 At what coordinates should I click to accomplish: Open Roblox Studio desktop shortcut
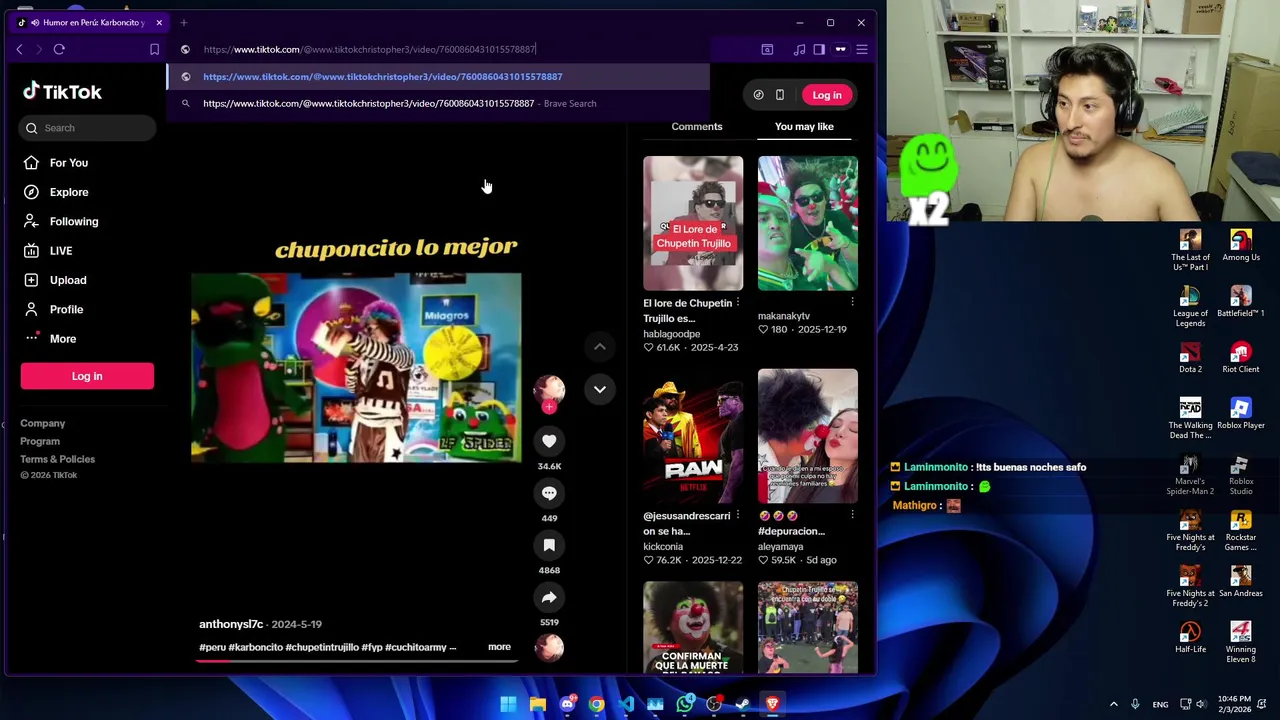pos(1241,475)
